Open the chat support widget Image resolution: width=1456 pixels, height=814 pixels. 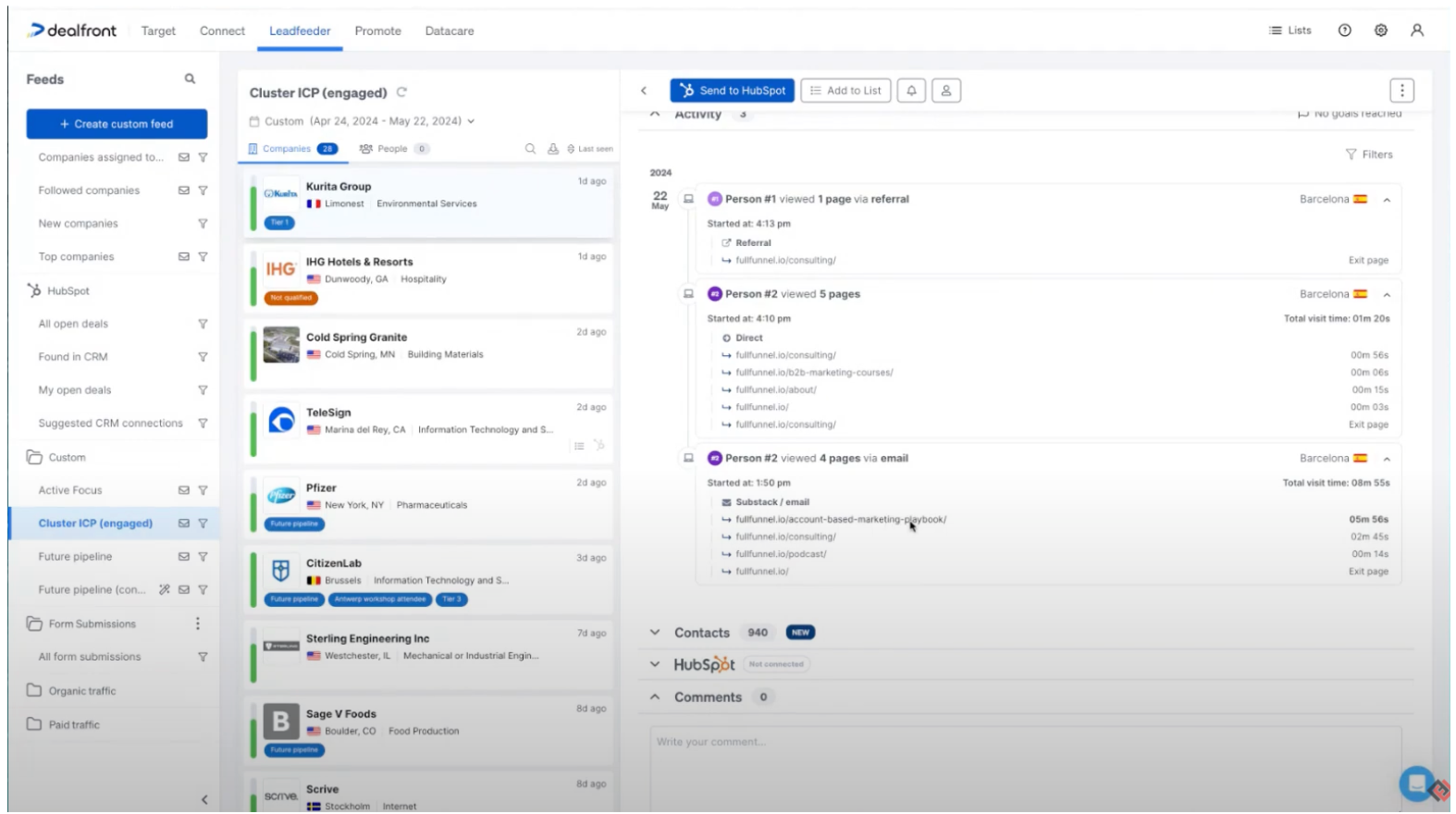click(x=1417, y=783)
